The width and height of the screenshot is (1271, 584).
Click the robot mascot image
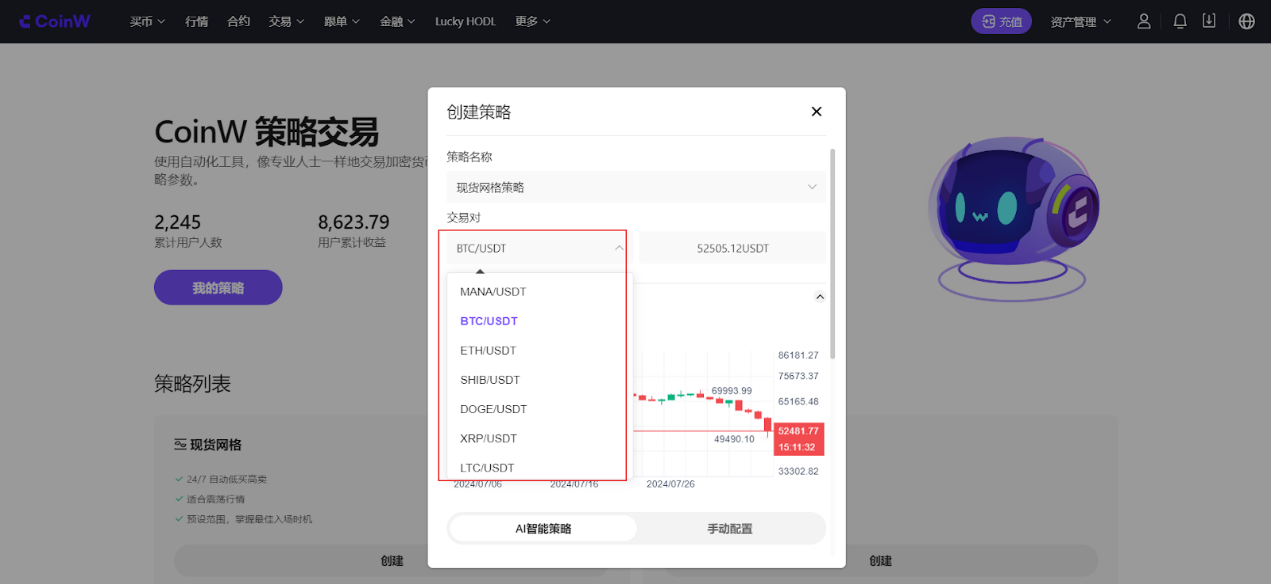(1010, 215)
